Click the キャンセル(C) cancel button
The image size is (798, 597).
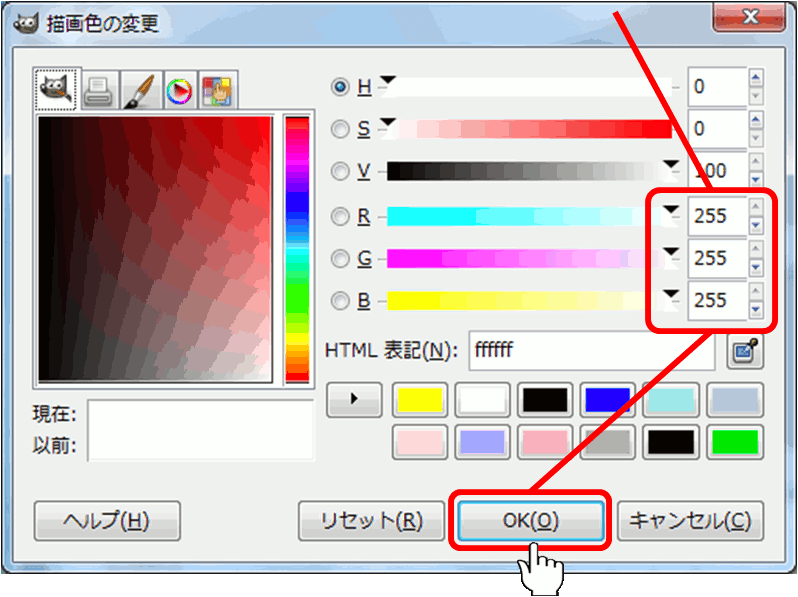[x=690, y=521]
